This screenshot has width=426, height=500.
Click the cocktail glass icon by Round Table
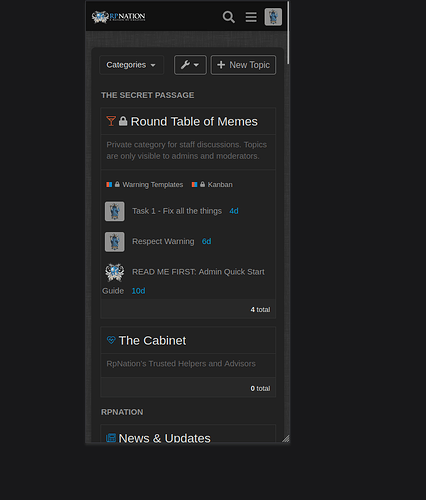(x=111, y=121)
